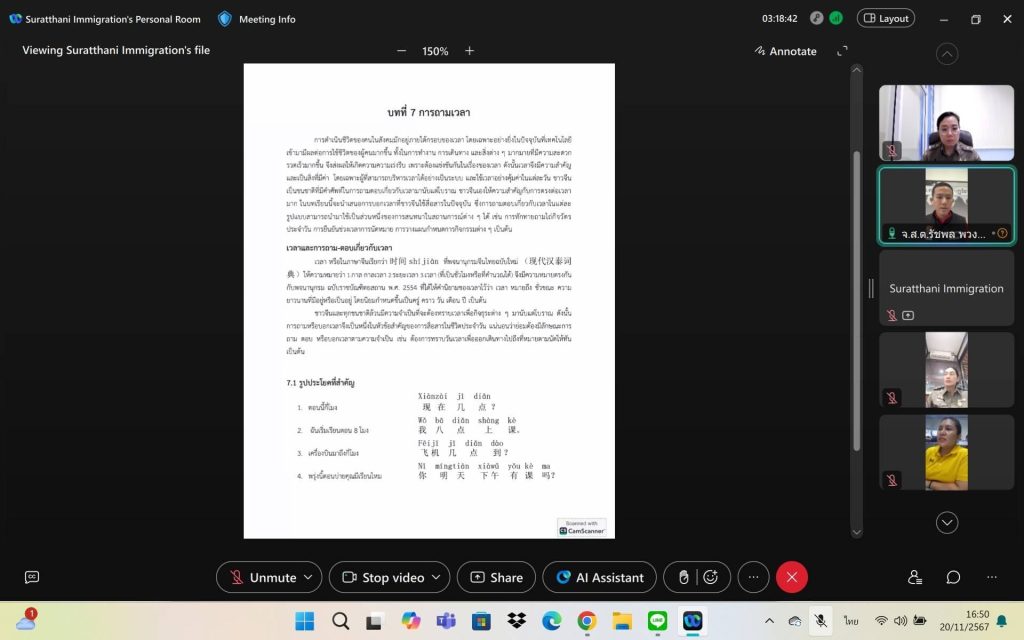Enter full-screen view of shared file

click(x=842, y=51)
